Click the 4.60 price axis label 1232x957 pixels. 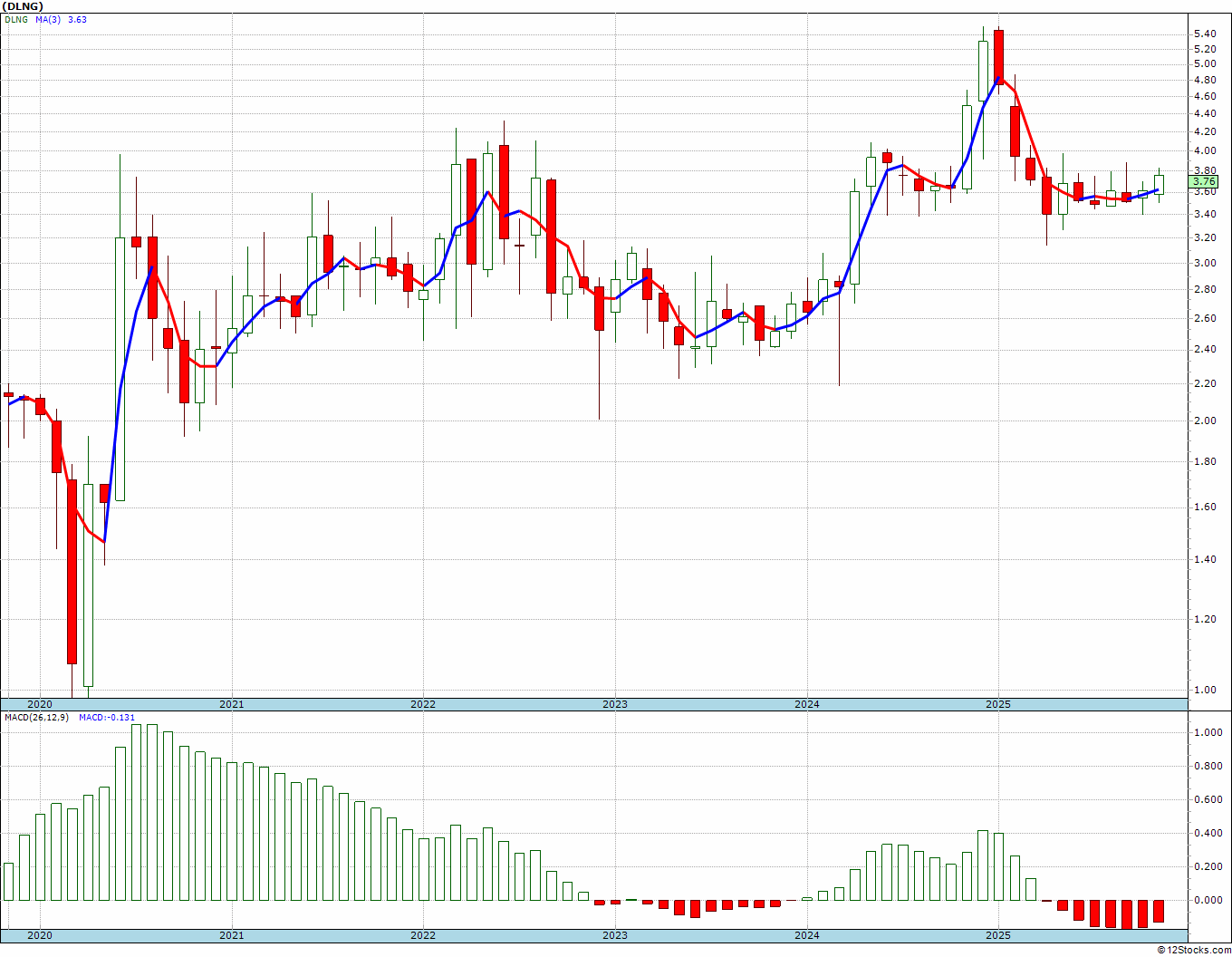[x=1205, y=96]
